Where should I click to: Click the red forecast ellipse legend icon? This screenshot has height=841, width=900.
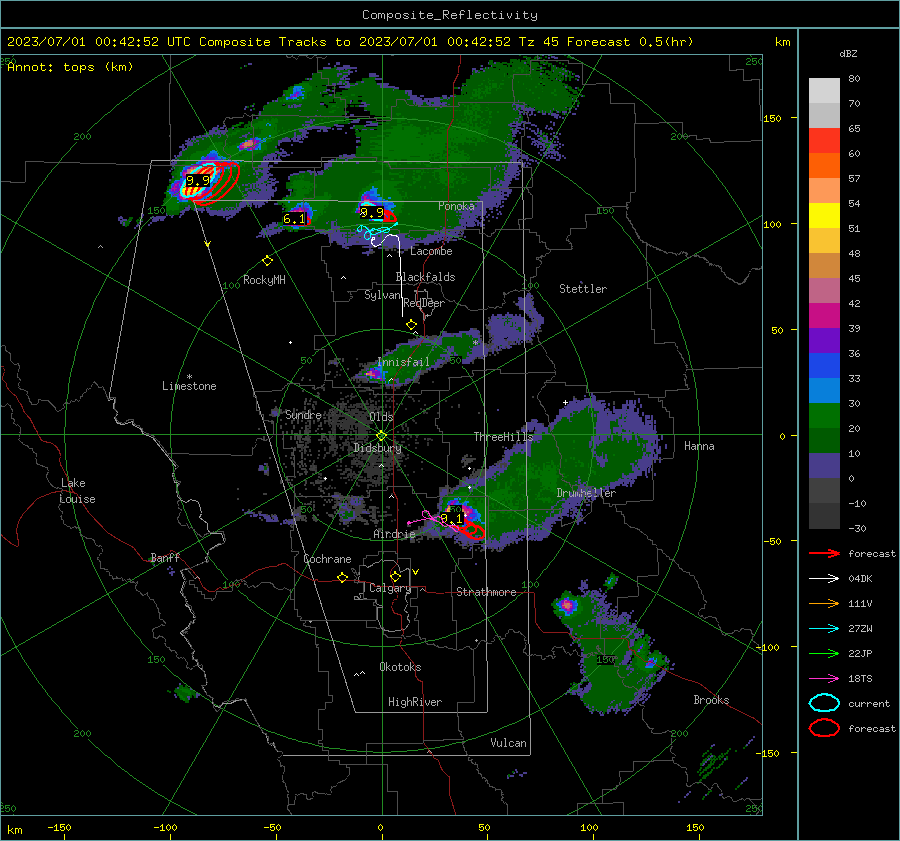824,728
